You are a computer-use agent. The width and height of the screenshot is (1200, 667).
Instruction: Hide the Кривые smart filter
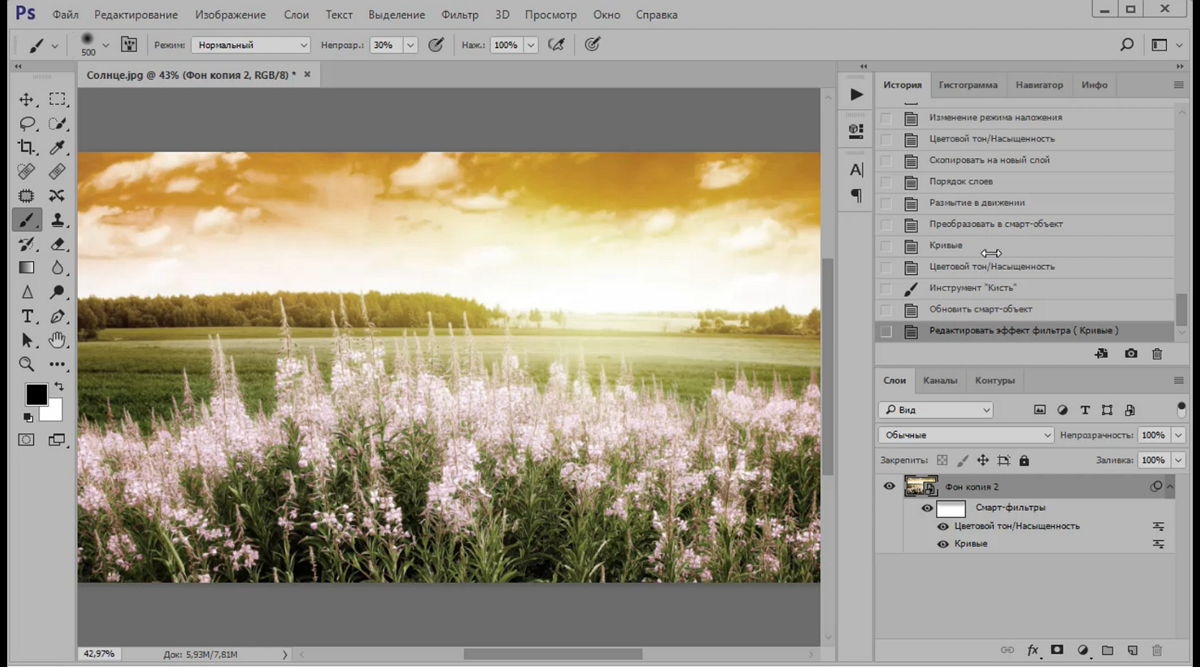pos(943,544)
